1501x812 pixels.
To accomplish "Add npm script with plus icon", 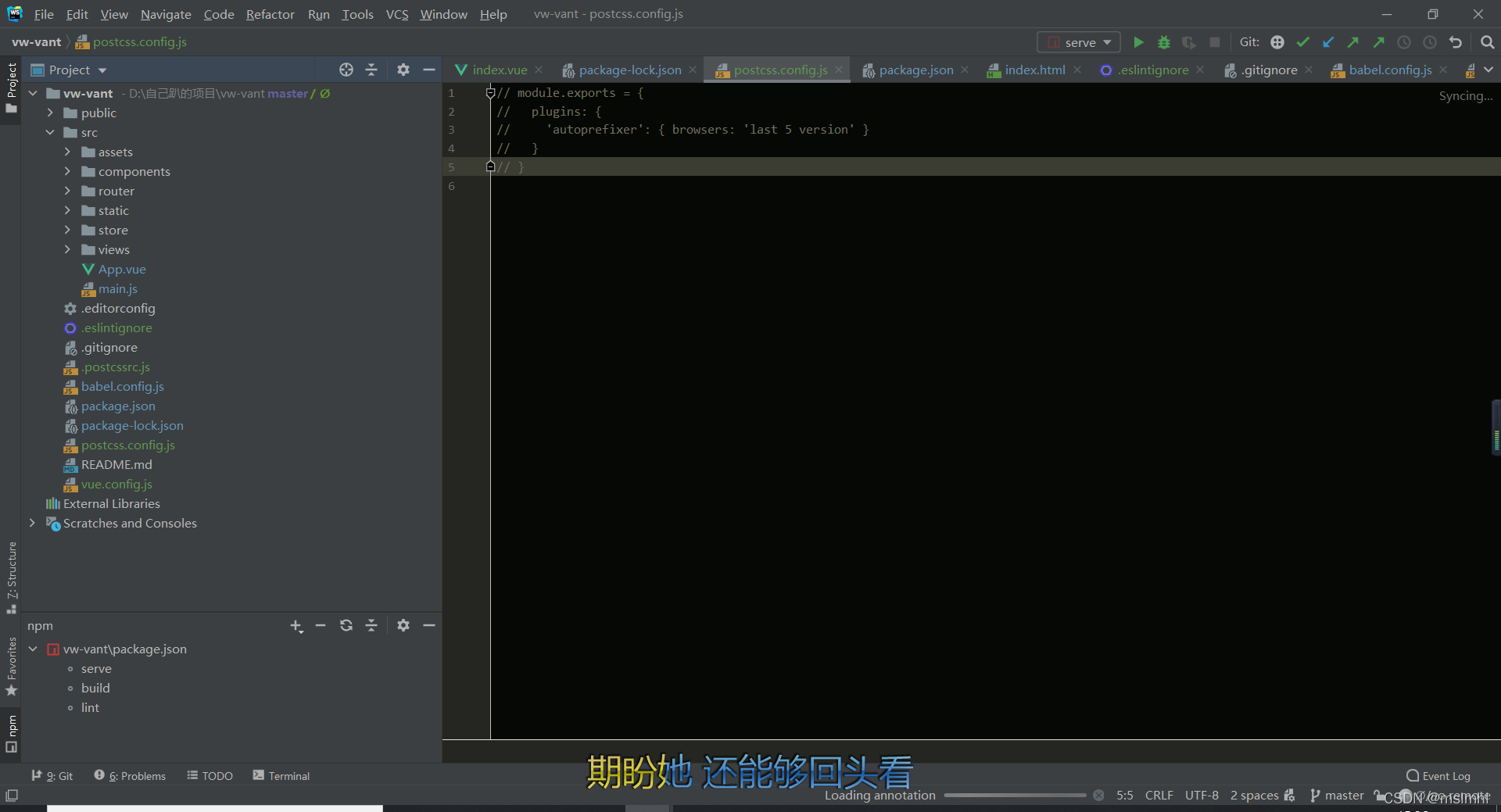I will pyautogui.click(x=296, y=625).
